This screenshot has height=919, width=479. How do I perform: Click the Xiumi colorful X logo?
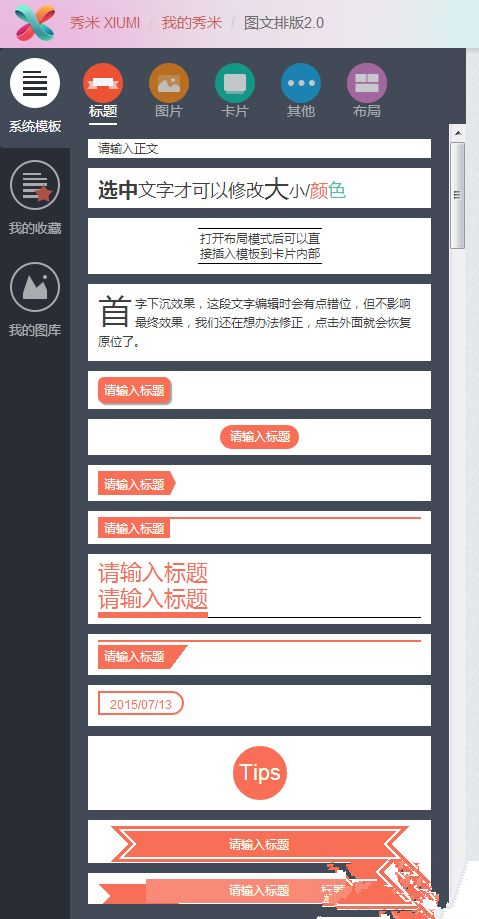35,23
